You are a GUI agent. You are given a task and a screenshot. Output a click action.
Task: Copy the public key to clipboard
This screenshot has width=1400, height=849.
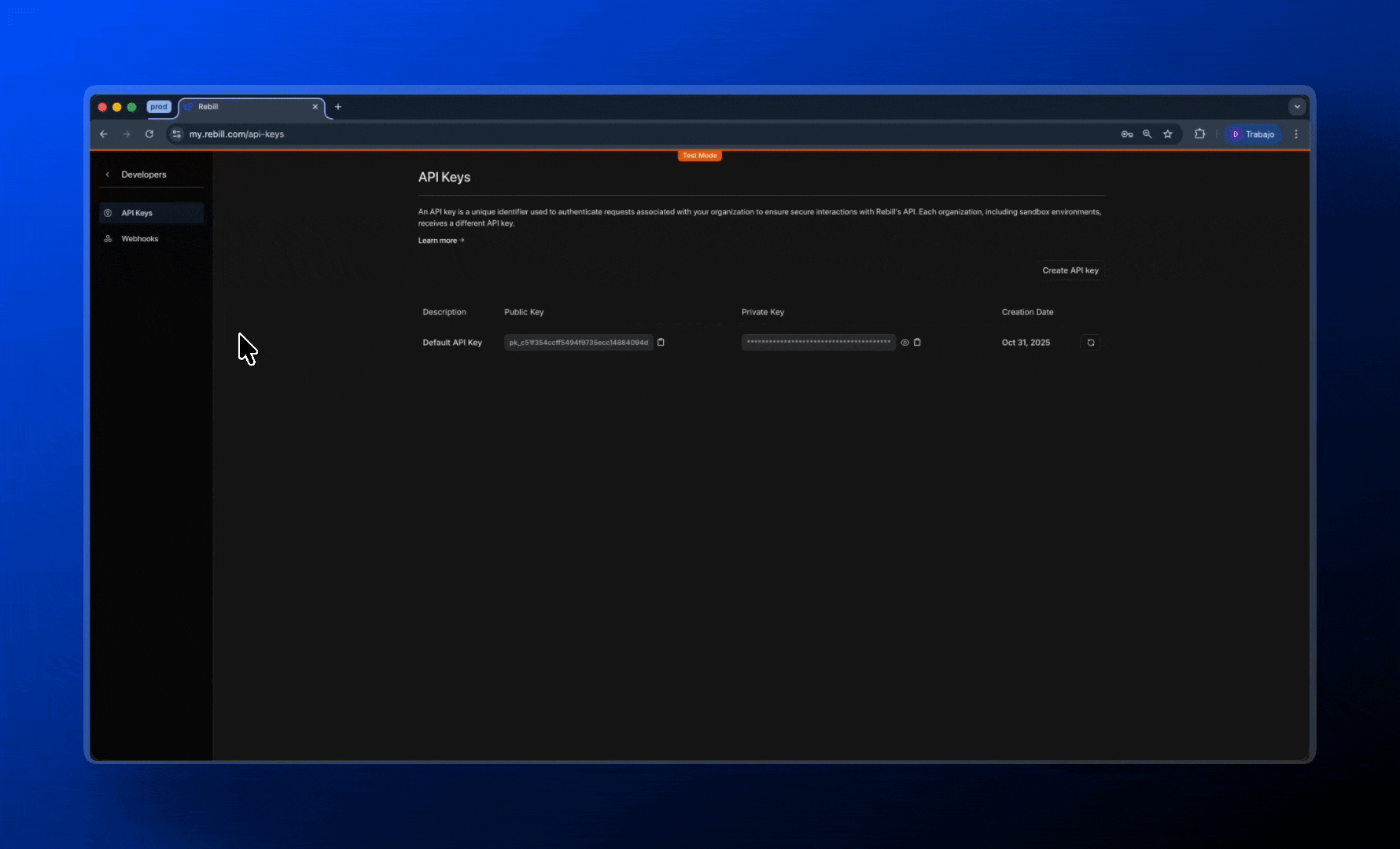[x=661, y=342]
